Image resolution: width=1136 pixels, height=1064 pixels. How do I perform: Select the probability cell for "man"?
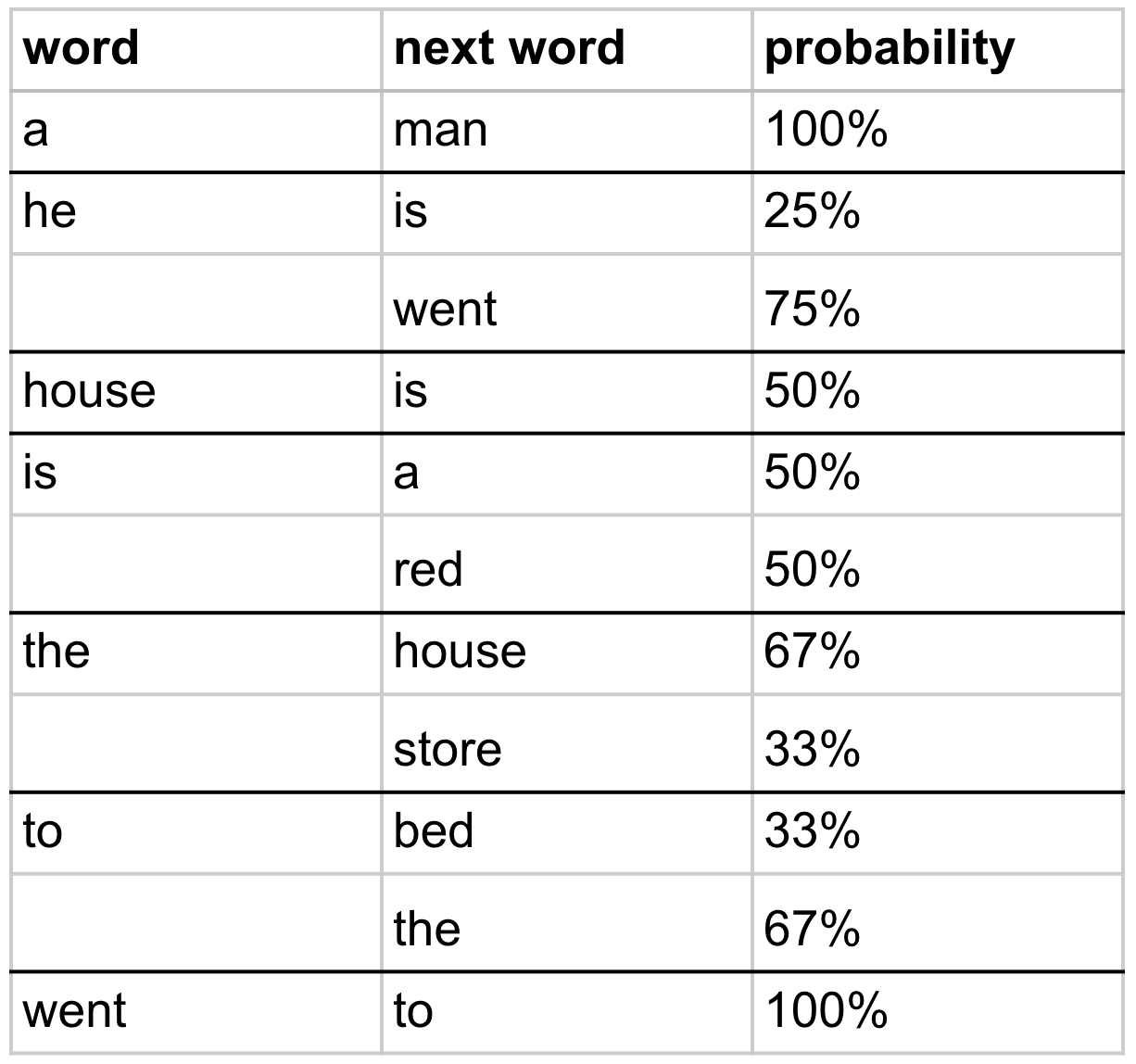[x=826, y=130]
